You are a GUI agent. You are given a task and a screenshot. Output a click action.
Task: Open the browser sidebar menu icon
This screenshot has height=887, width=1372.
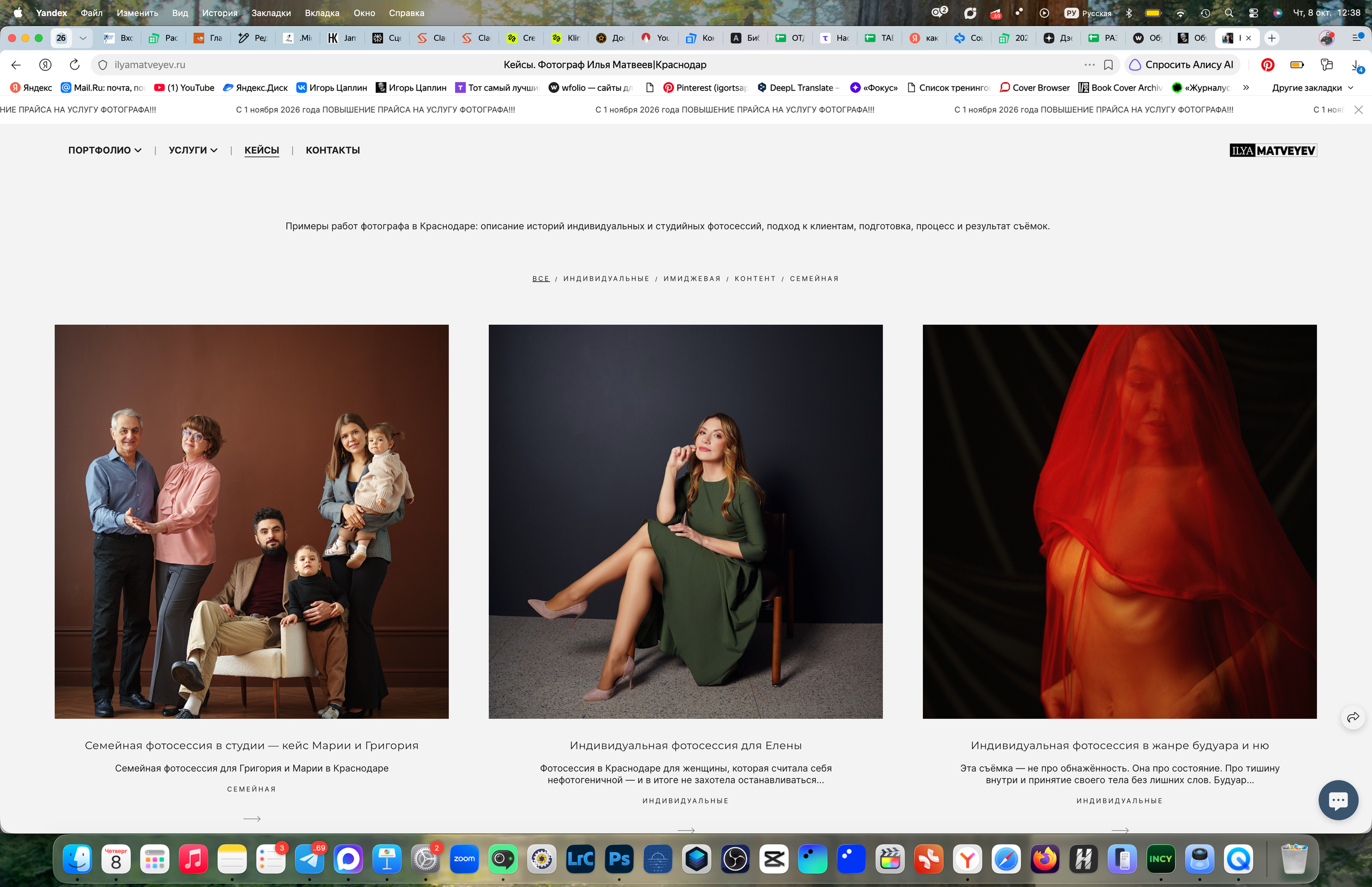(1357, 38)
